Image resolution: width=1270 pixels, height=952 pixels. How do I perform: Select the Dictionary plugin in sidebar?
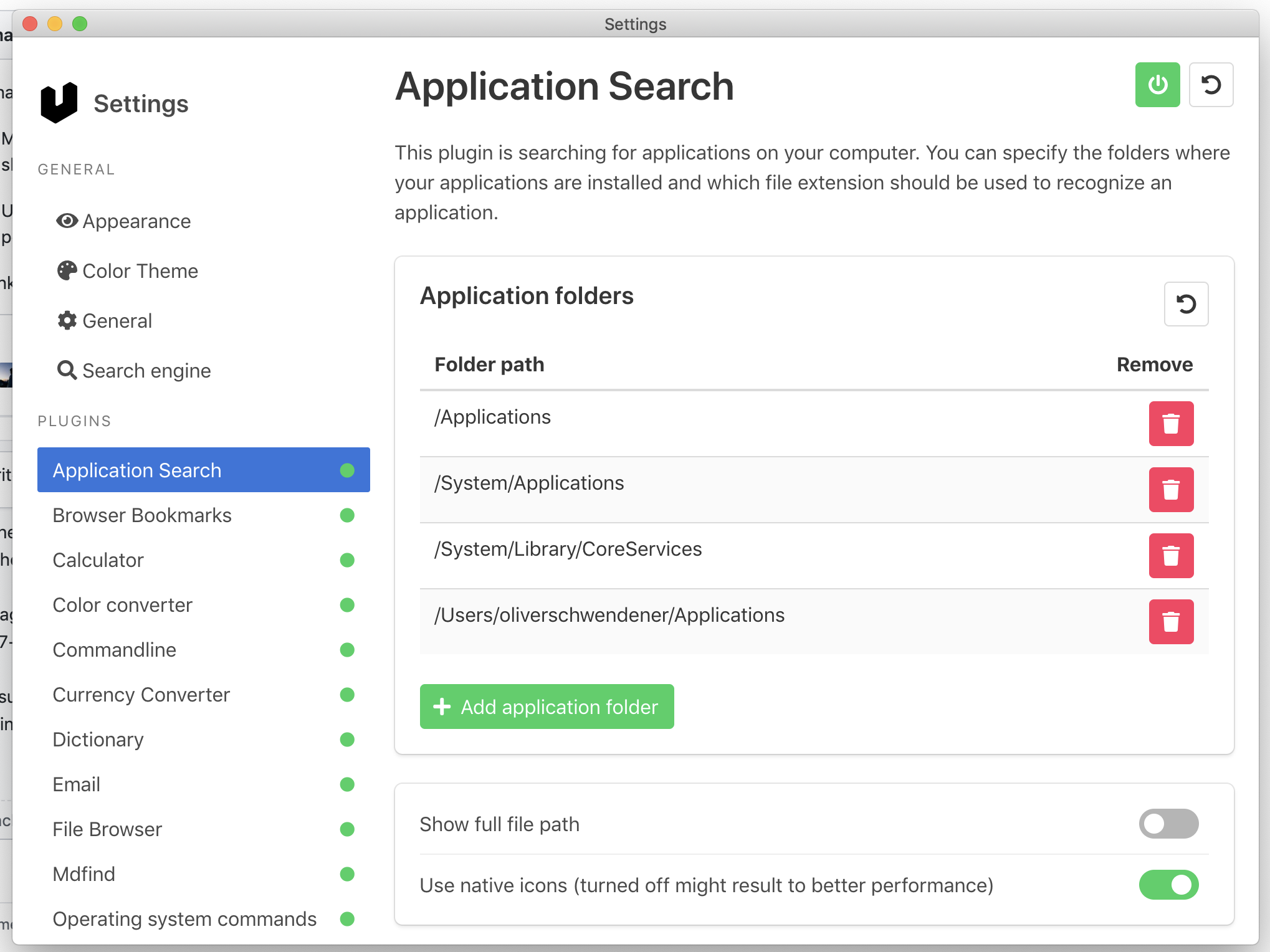click(98, 740)
